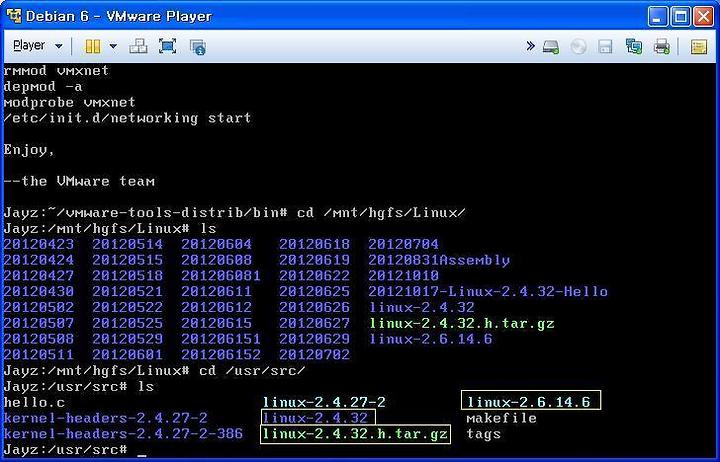720x462 pixels.
Task: Click the 'Debian 6 - VMware Player' title text
Action: pyautogui.click(x=119, y=17)
